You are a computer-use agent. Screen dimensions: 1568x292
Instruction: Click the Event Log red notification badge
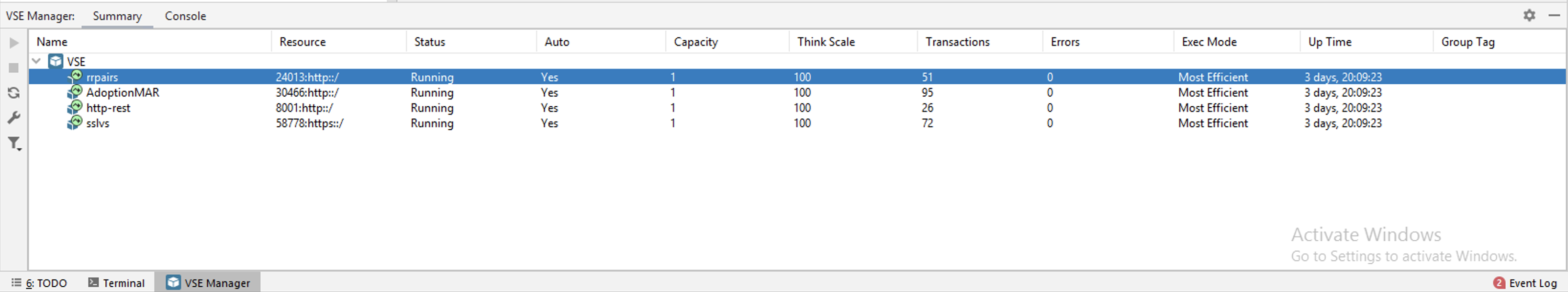point(1499,283)
